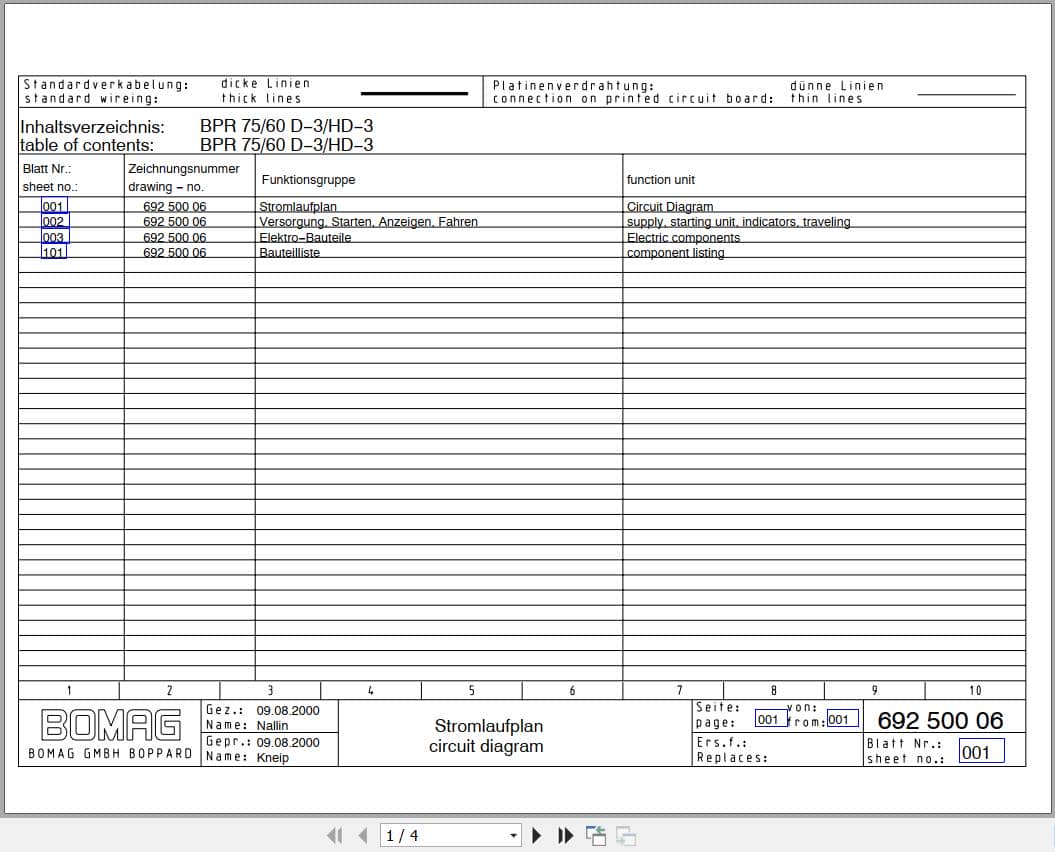Click the 'Inhaltsverzeichnis:' heading
1055x852 pixels.
pos(92,127)
